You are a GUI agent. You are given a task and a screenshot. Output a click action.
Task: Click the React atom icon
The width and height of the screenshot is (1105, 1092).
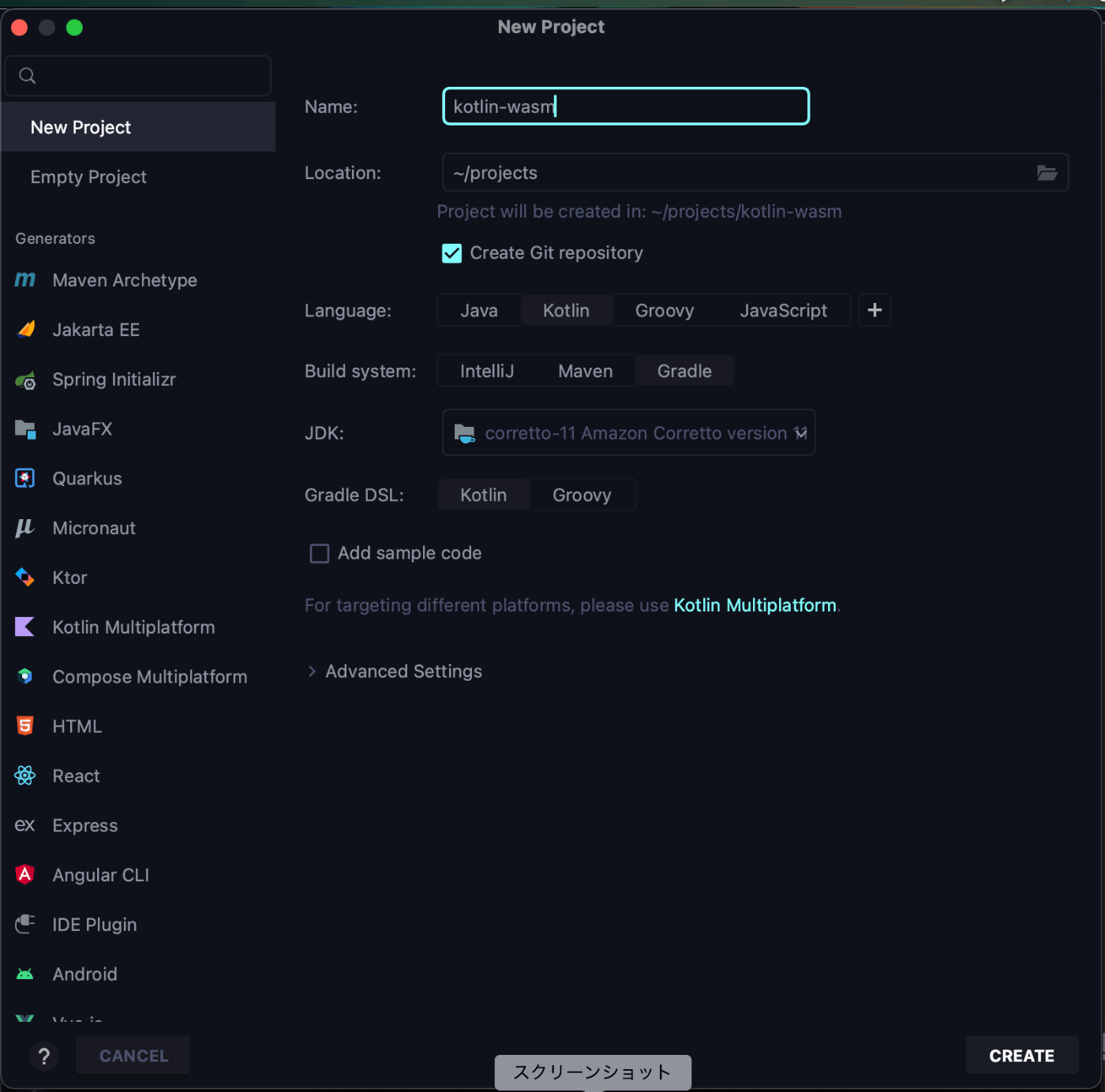(x=25, y=776)
